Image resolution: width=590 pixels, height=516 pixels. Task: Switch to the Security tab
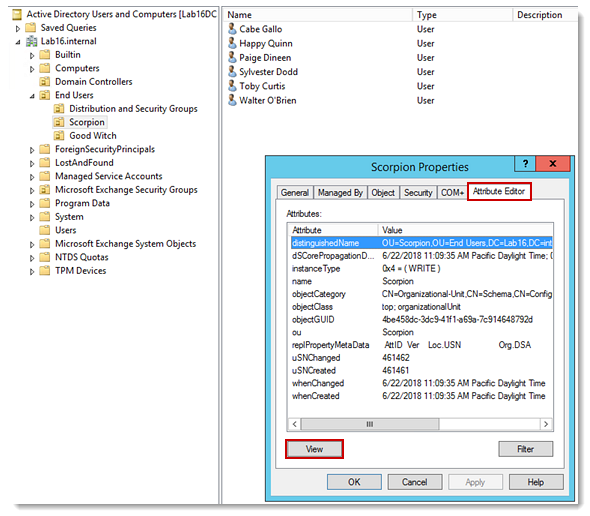[418, 193]
